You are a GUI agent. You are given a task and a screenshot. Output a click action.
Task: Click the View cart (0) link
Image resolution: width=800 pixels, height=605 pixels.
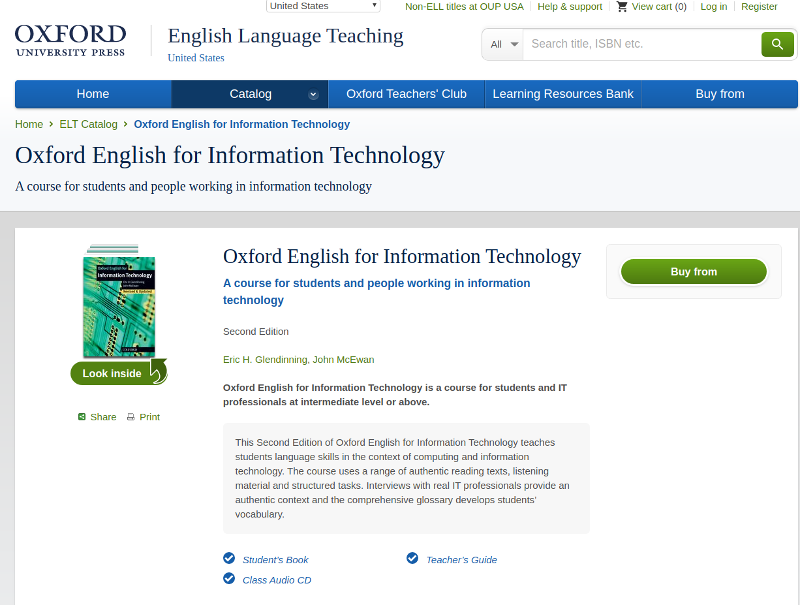click(659, 7)
